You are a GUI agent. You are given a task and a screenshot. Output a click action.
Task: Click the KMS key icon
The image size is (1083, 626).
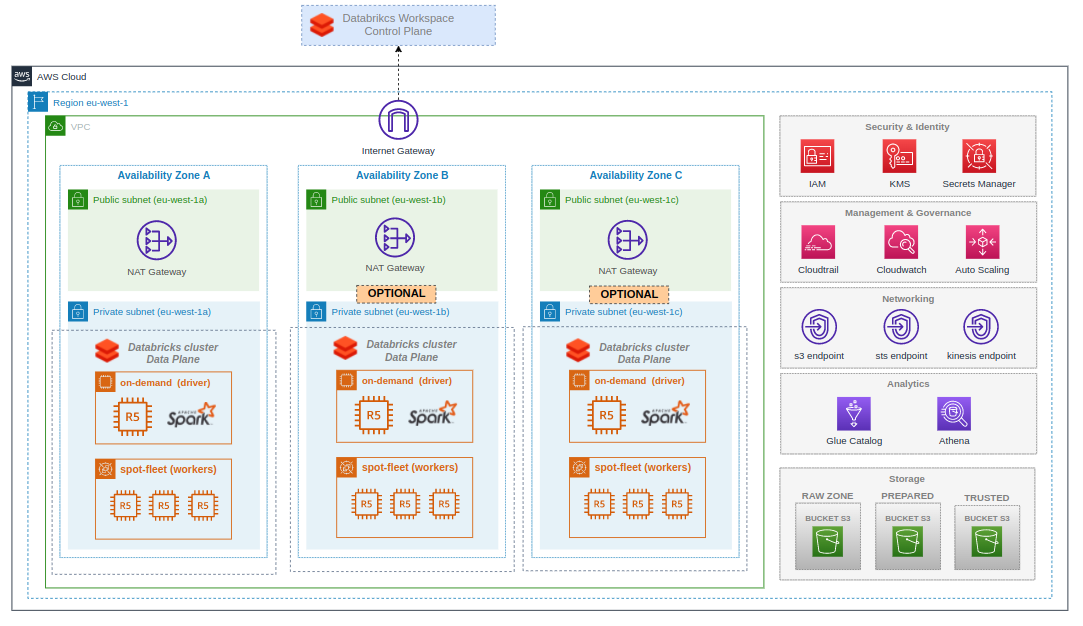[x=899, y=158]
